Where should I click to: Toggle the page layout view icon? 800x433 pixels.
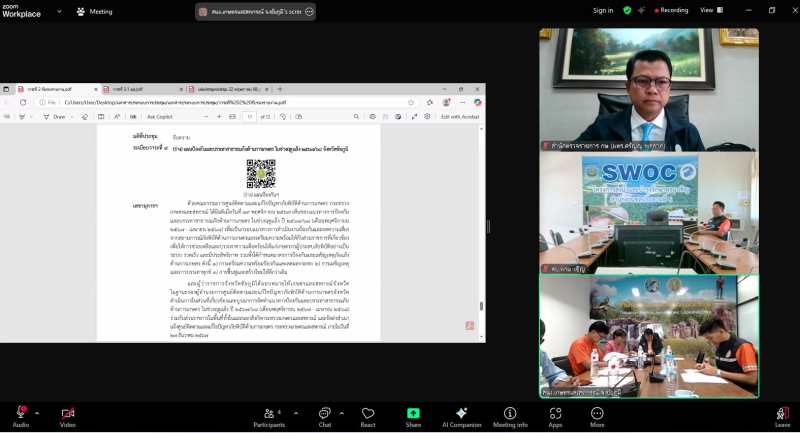(x=101, y=117)
